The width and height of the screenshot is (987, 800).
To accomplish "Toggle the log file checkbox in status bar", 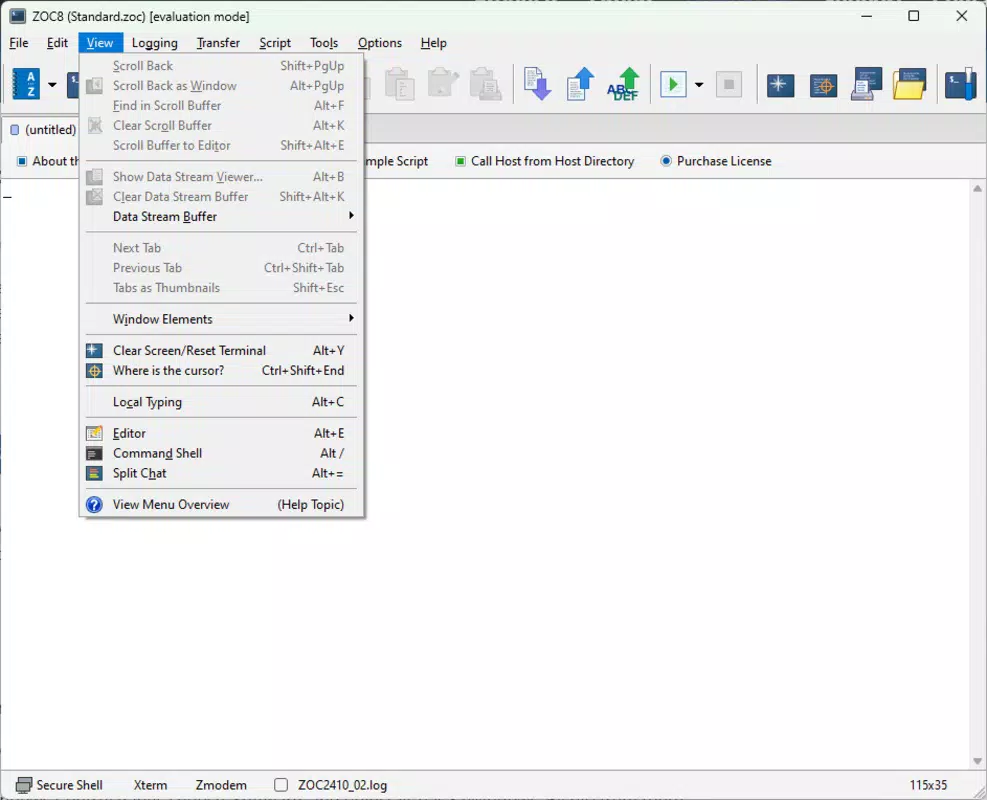I will click(x=281, y=785).
